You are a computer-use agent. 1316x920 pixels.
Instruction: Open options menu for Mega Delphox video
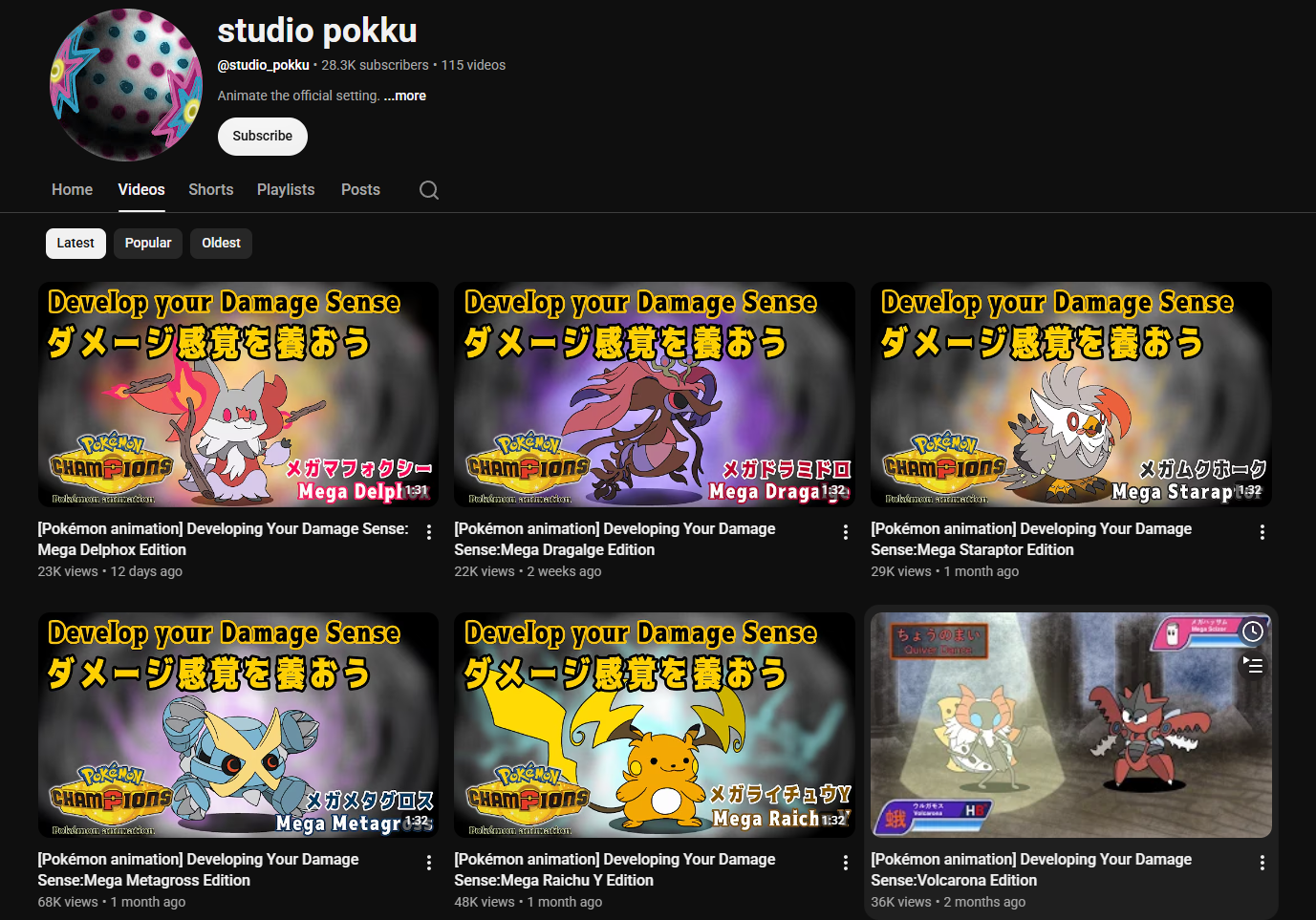click(429, 532)
